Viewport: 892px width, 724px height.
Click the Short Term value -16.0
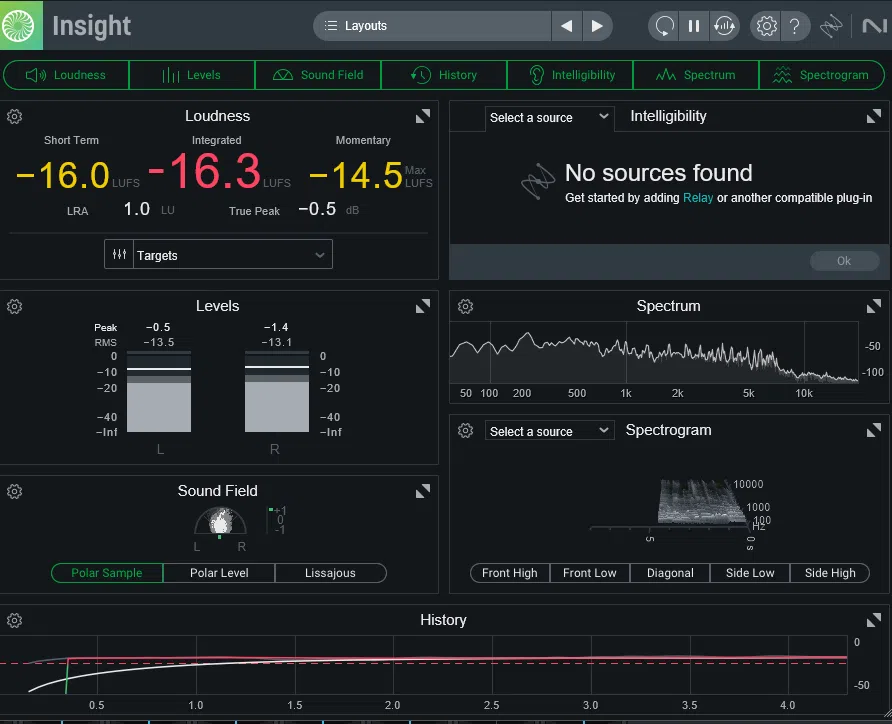(x=63, y=175)
